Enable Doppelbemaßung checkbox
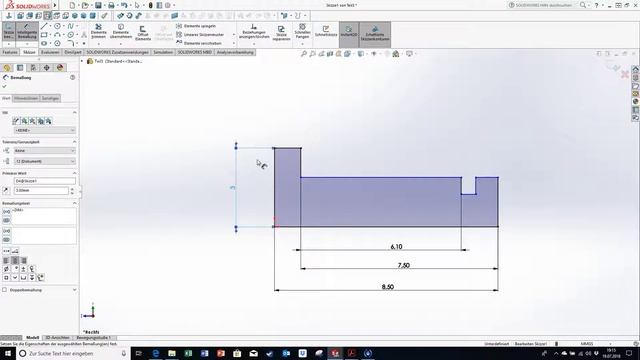This screenshot has width=640, height=360. pos(4,290)
